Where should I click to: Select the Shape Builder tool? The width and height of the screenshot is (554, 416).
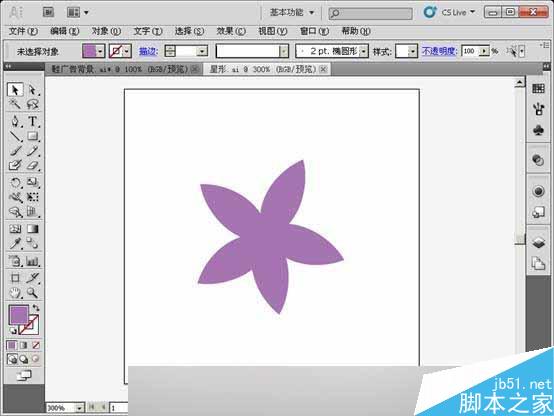point(15,212)
